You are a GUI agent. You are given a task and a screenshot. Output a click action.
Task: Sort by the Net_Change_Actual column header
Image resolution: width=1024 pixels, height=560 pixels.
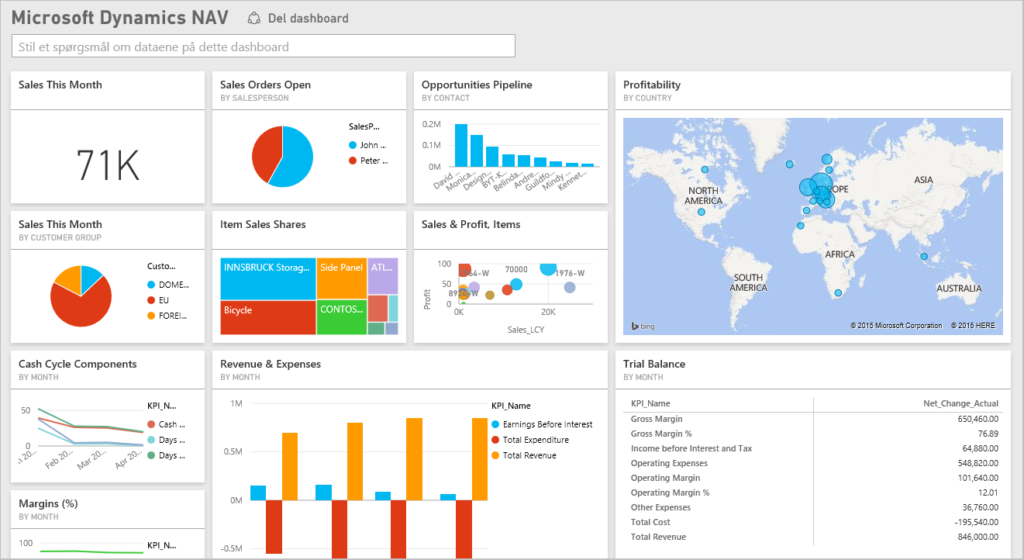955,403
